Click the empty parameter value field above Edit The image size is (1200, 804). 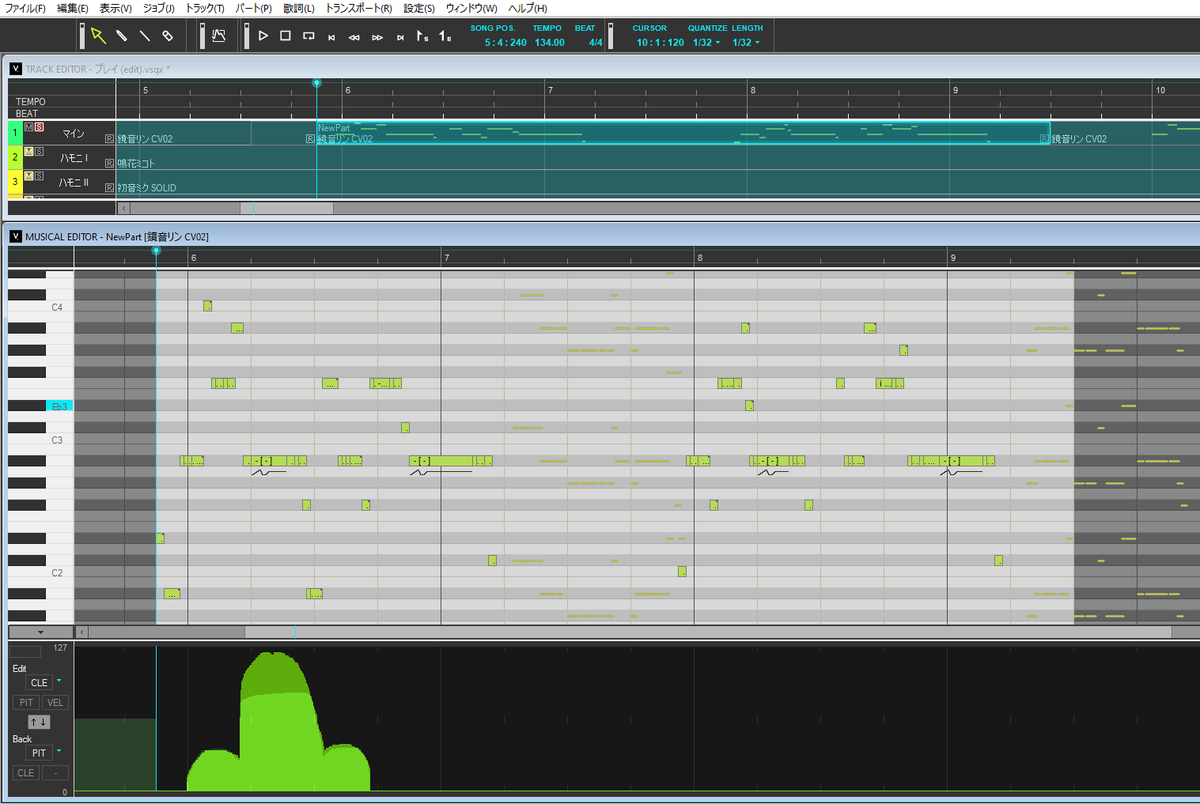point(26,652)
